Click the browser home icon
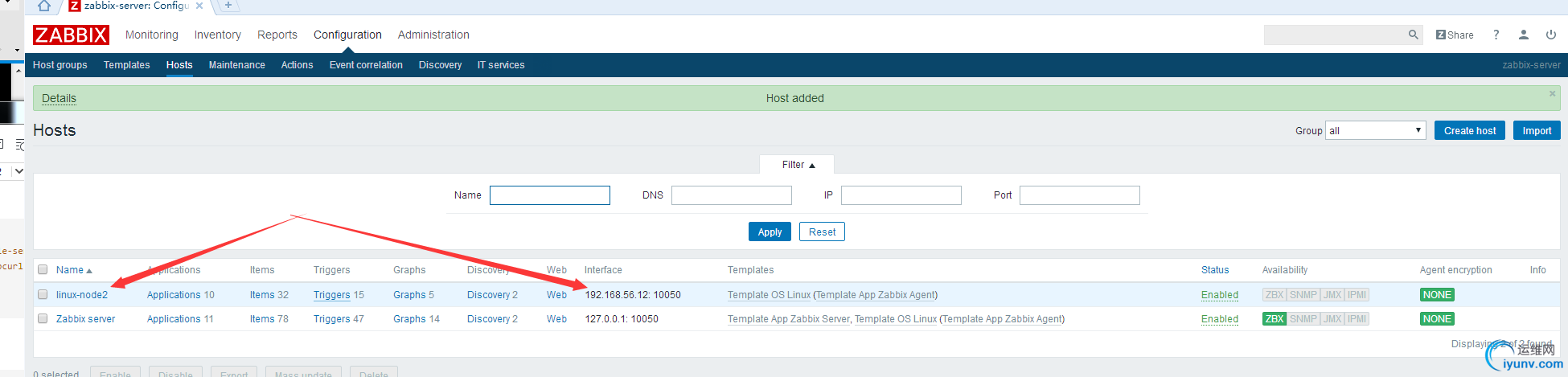The width and height of the screenshot is (1568, 377). pyautogui.click(x=44, y=6)
